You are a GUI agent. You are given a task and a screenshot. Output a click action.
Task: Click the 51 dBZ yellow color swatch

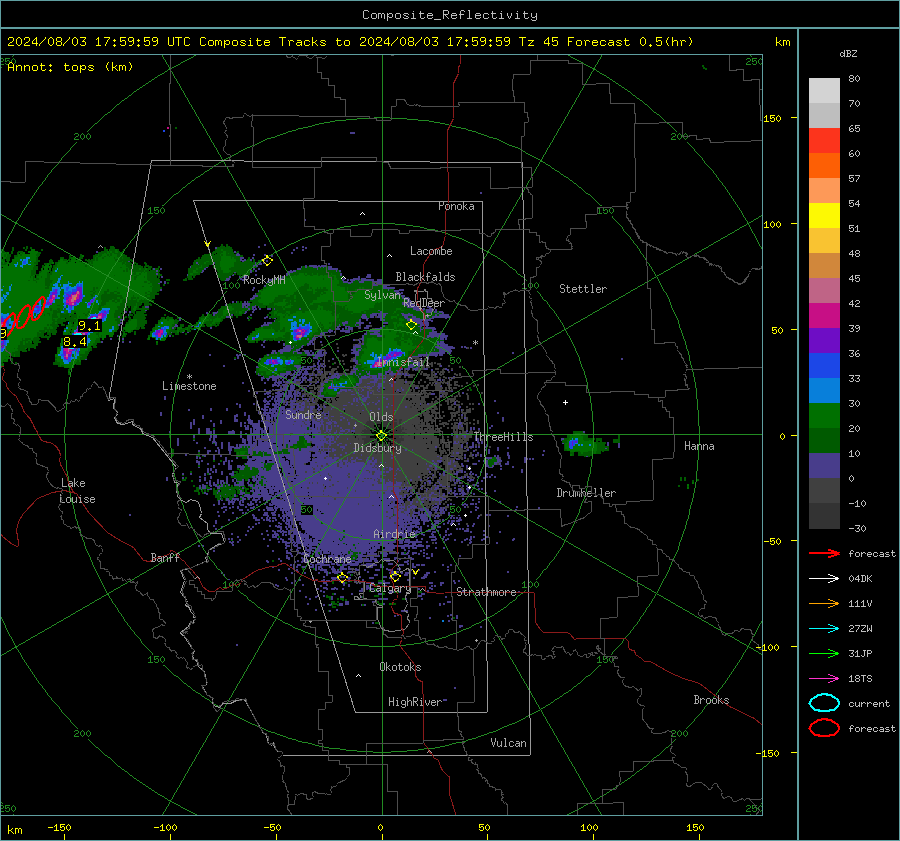pyautogui.click(x=824, y=215)
